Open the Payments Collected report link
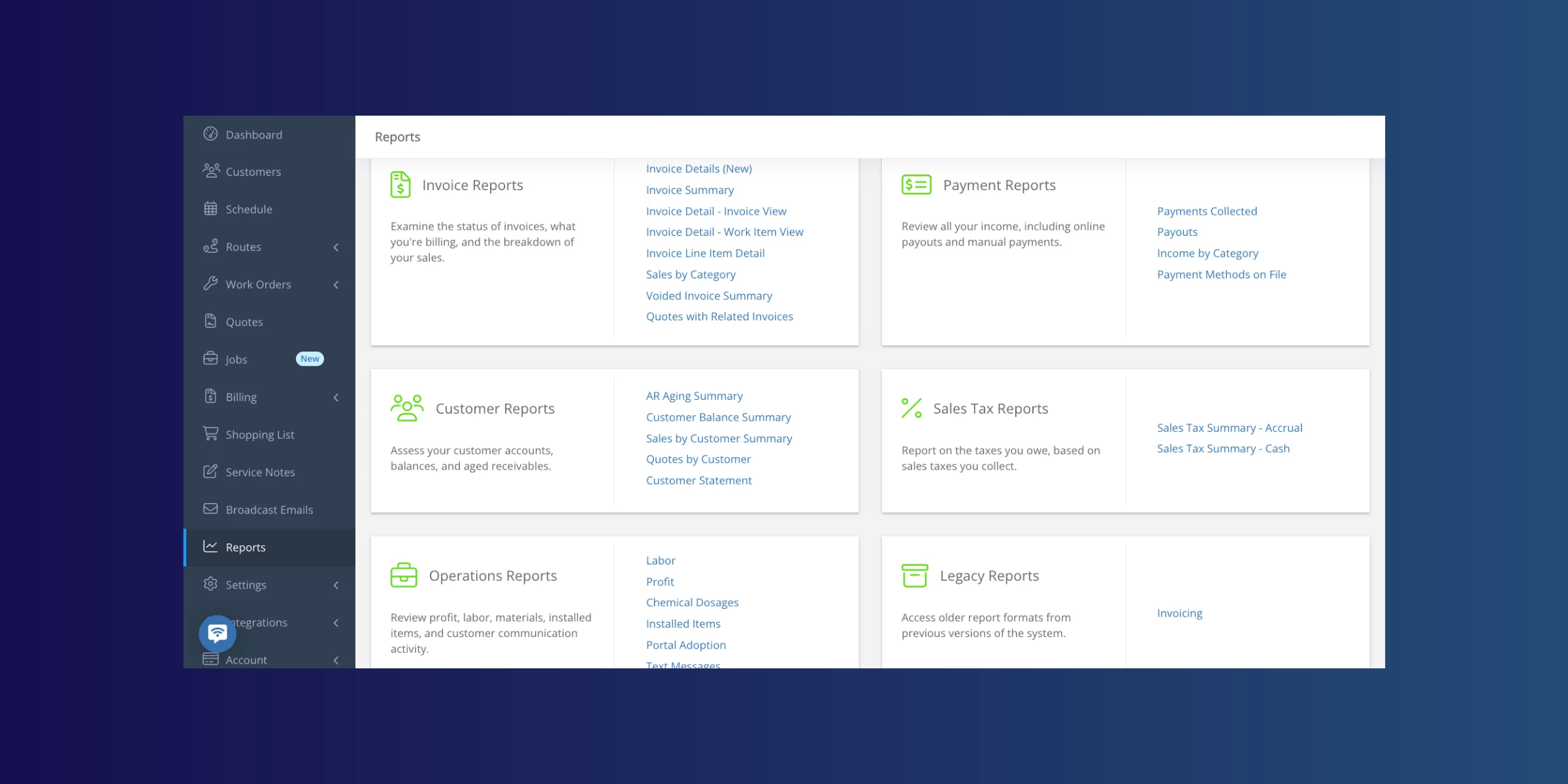Screen dimensions: 1568x784 click(1207, 211)
